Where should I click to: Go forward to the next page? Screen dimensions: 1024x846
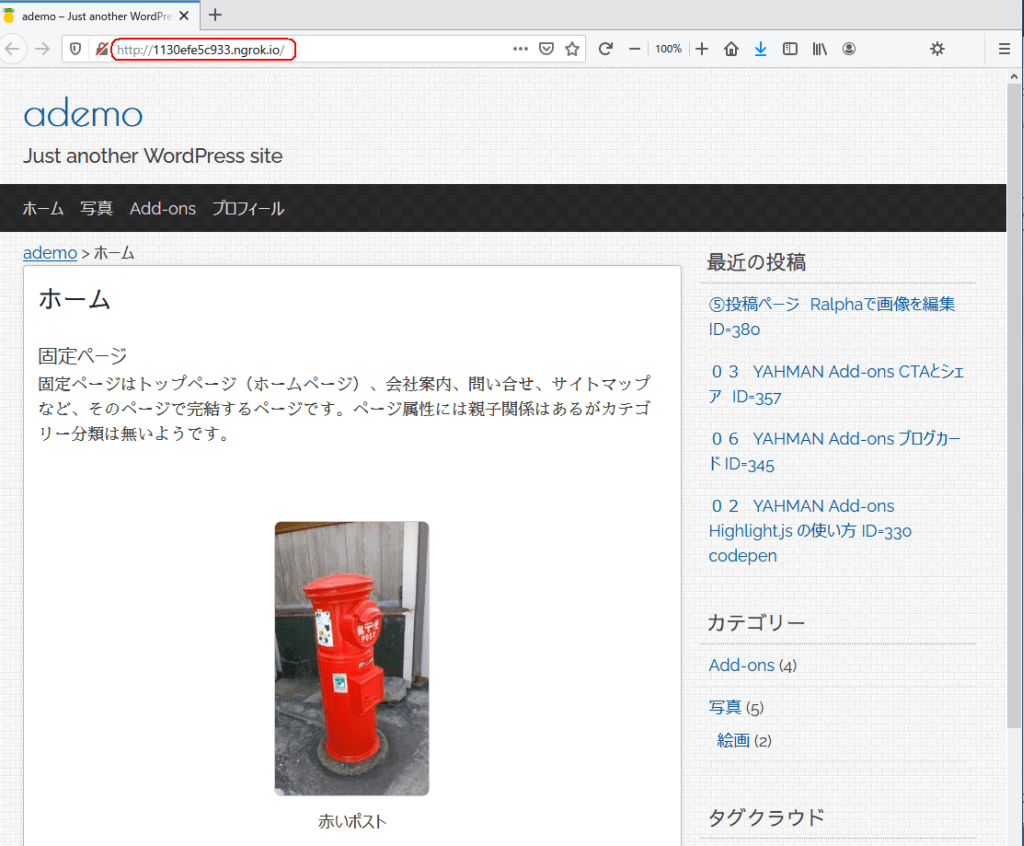point(42,49)
